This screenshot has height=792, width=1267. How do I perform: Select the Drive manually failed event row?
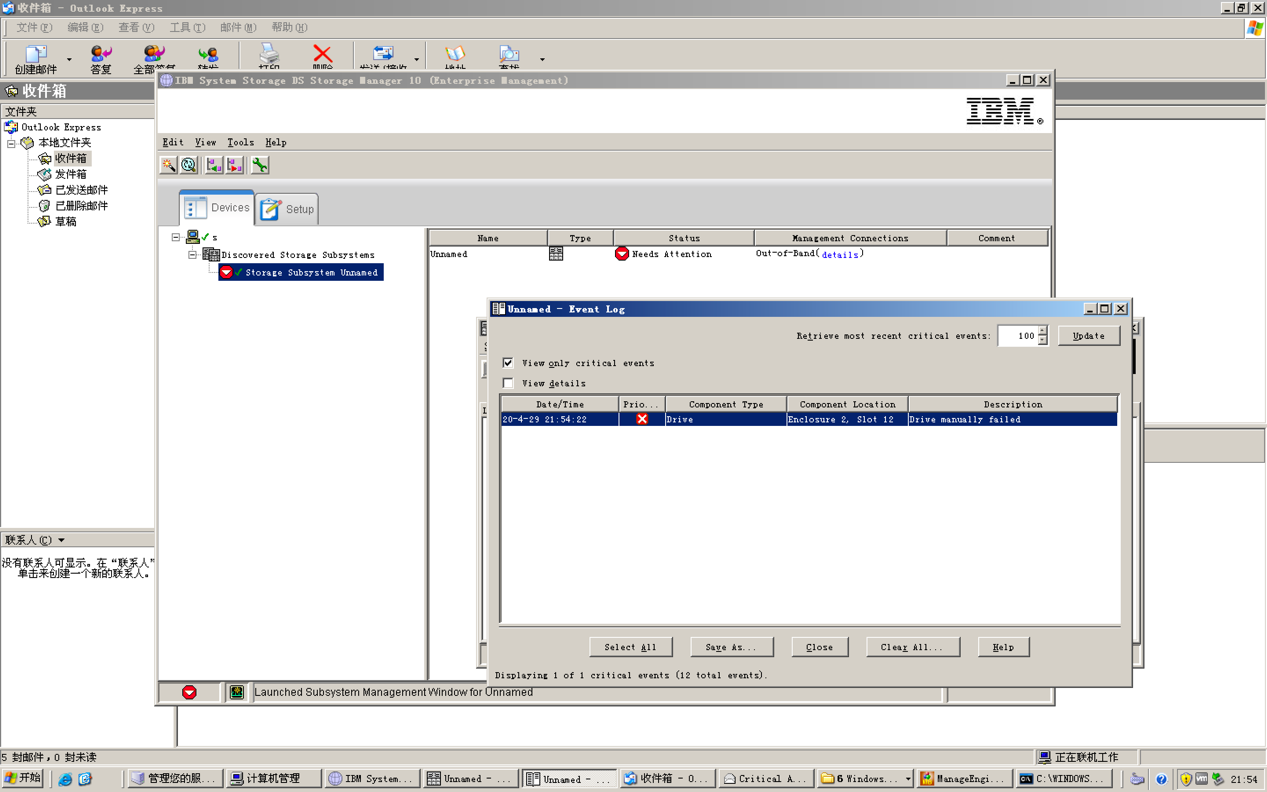[x=808, y=420]
